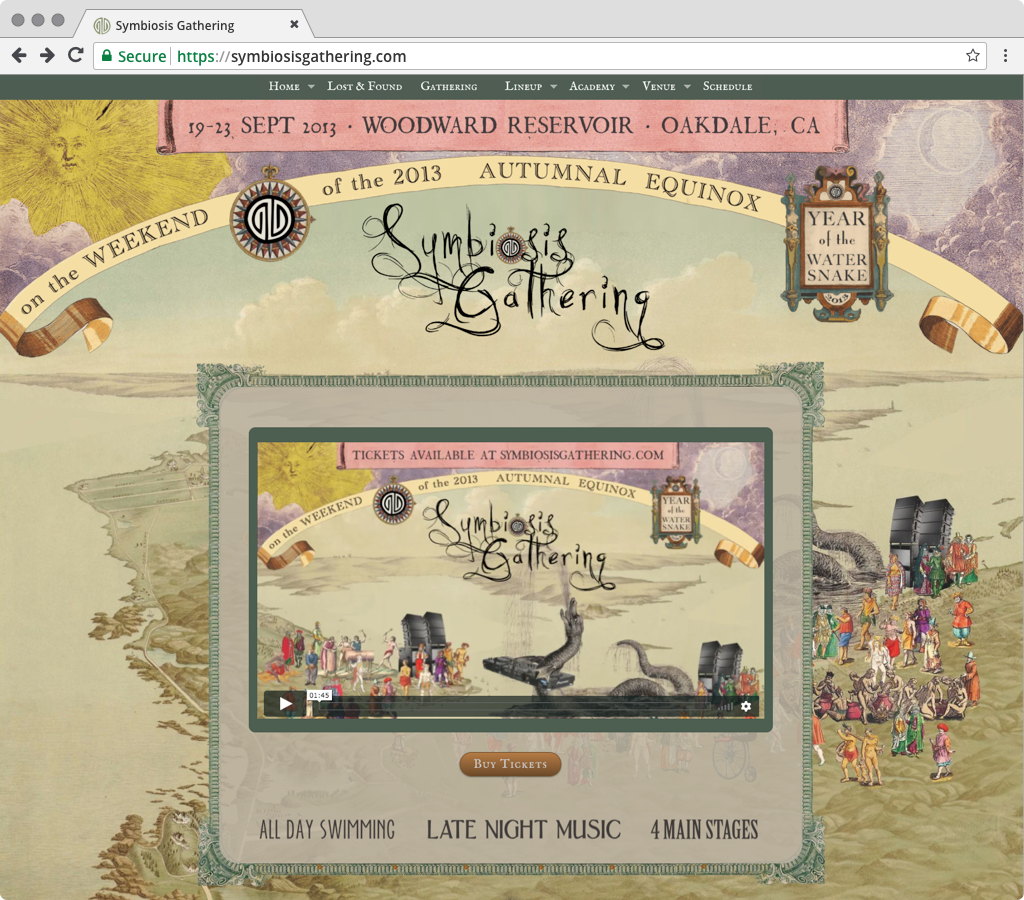This screenshot has width=1024, height=900.
Task: Open the Lineup nav item
Action: coord(523,86)
